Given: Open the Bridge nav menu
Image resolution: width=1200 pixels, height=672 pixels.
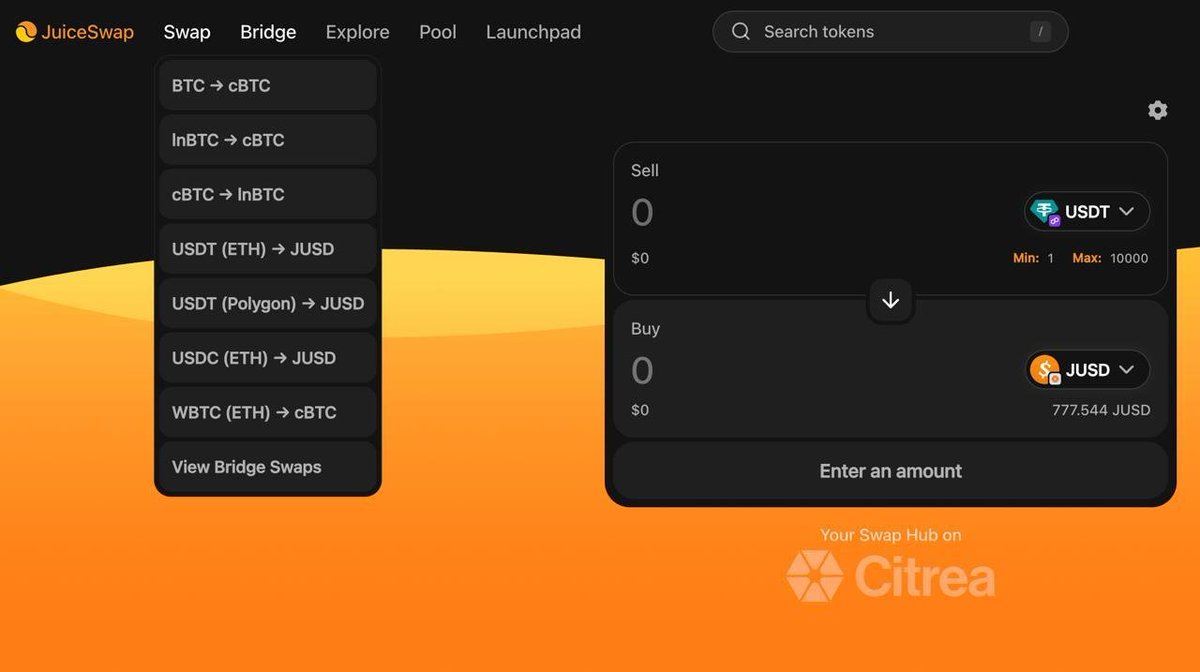Looking at the screenshot, I should click(x=268, y=32).
